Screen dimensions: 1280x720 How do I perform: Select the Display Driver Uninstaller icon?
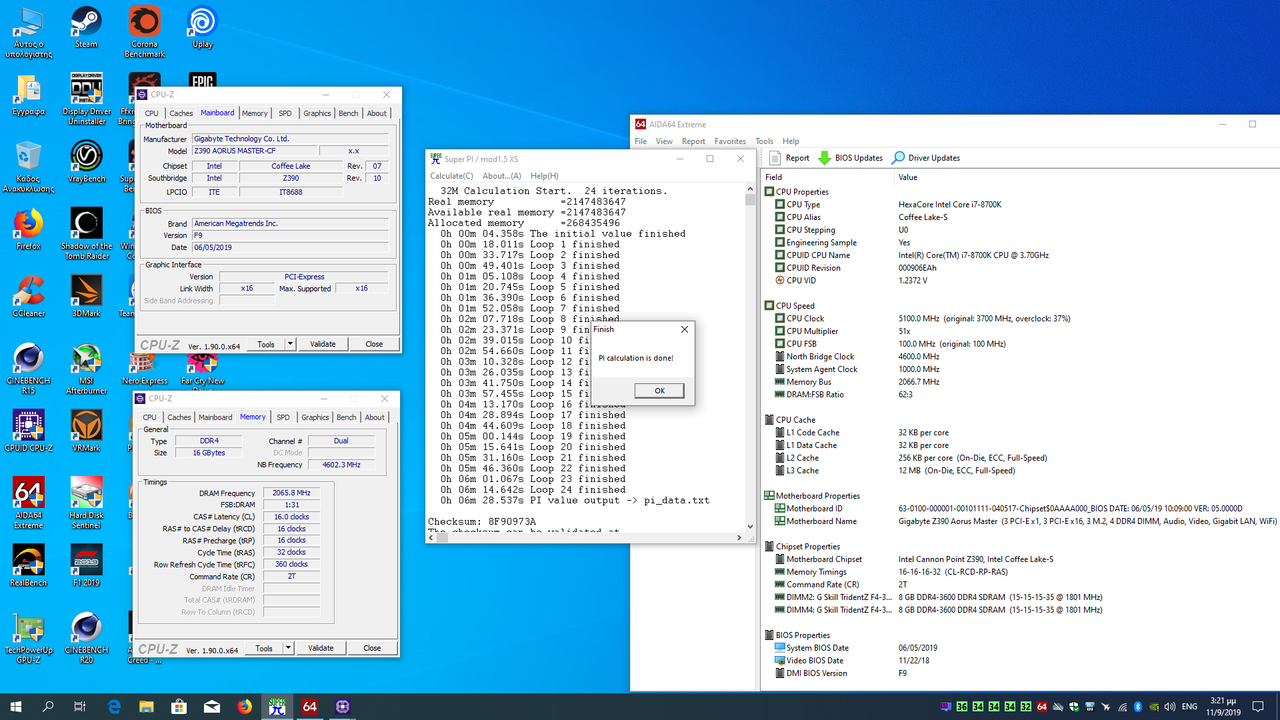(x=86, y=98)
